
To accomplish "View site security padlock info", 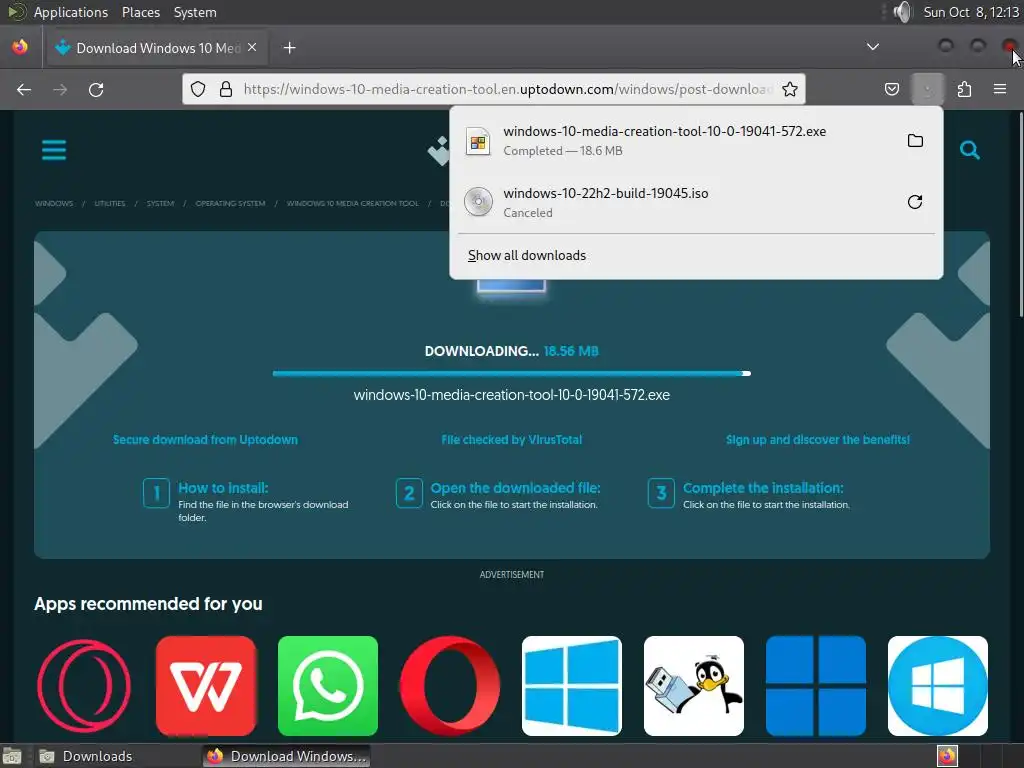I will click(226, 89).
